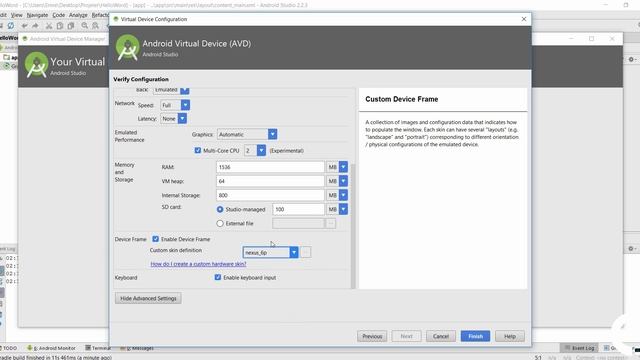640x360 pixels.
Task: Click the Find magnifier toolbar icon
Action: [84, 26]
